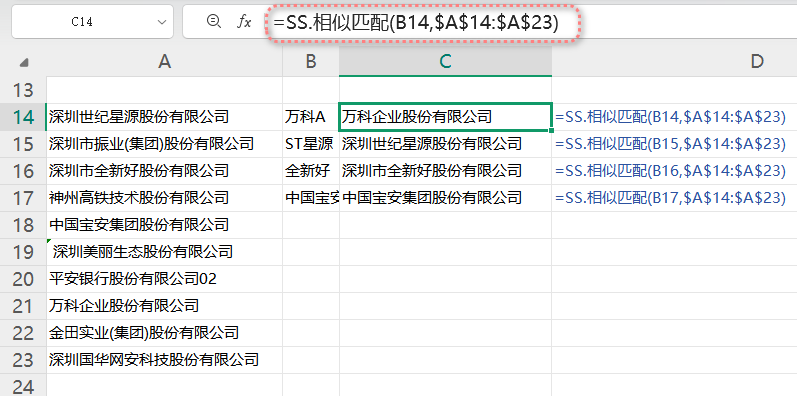Click cell 神州高铁技术股份有限公司
The width and height of the screenshot is (797, 396).
click(164, 198)
